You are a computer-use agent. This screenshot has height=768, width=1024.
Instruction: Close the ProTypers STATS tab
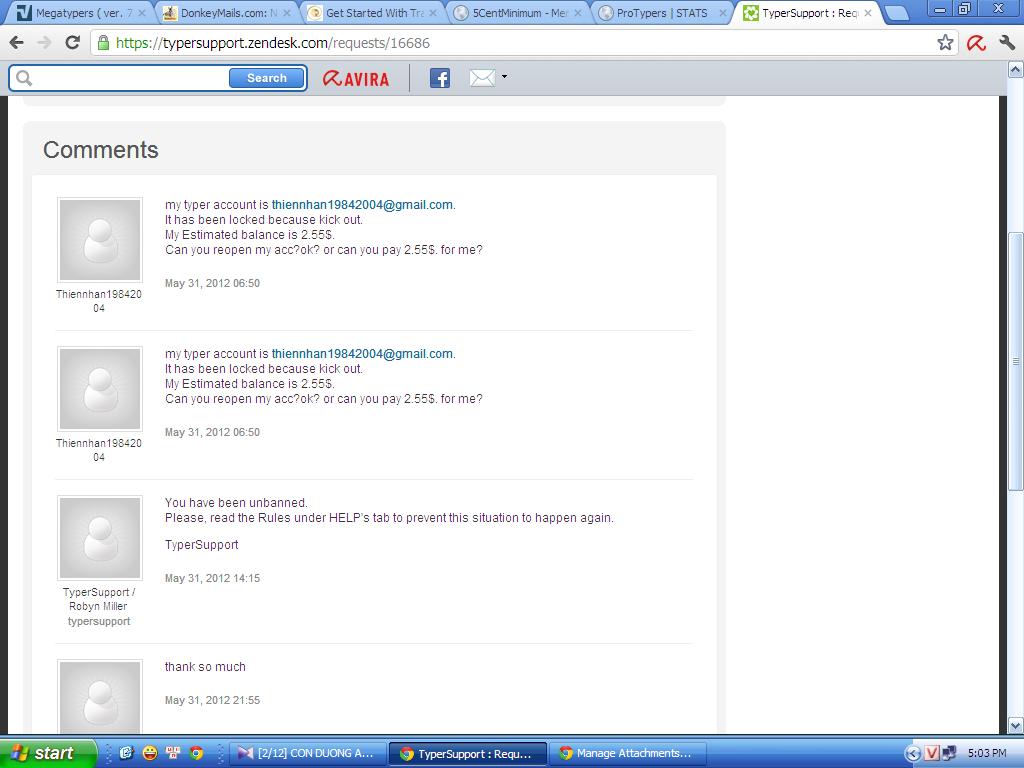(722, 13)
